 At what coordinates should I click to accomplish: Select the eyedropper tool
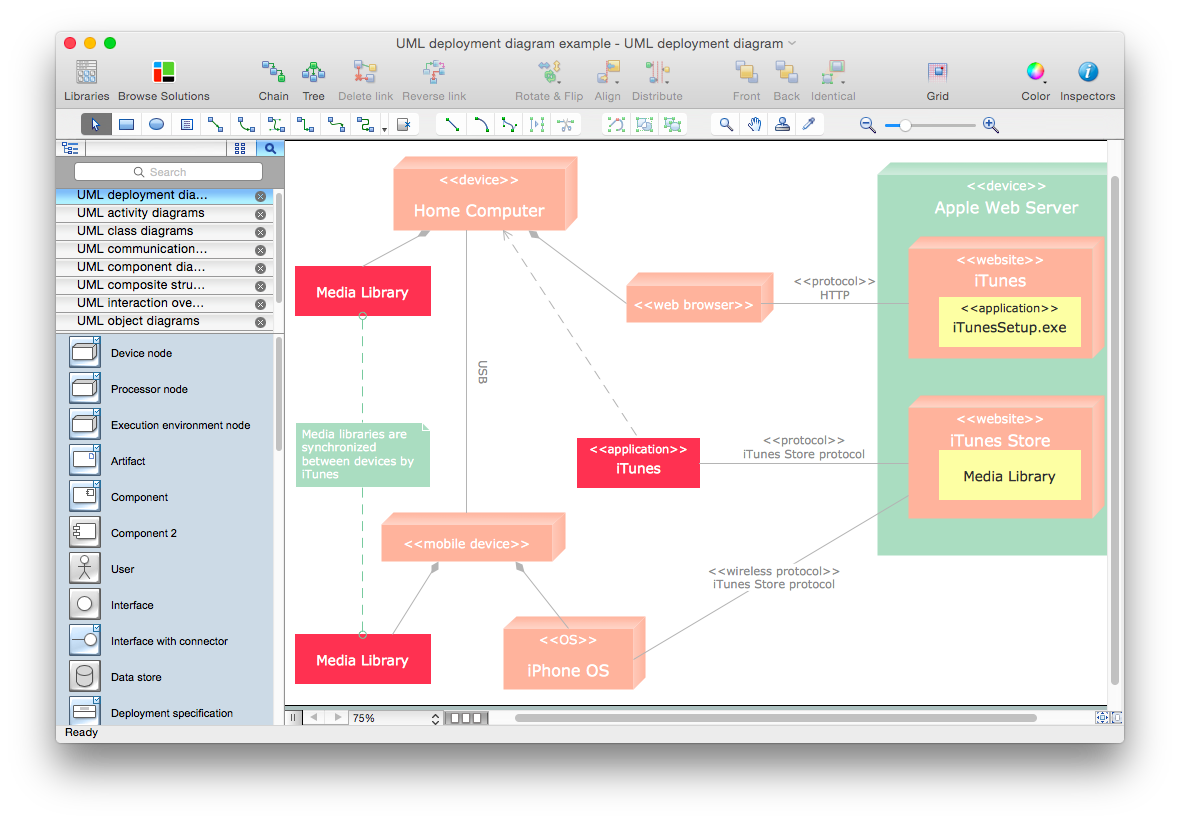click(810, 125)
